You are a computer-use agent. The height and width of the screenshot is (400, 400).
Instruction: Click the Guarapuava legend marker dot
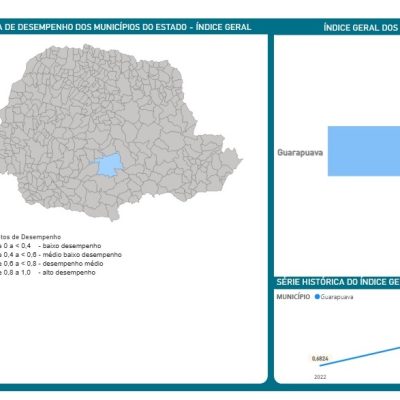tap(317, 296)
